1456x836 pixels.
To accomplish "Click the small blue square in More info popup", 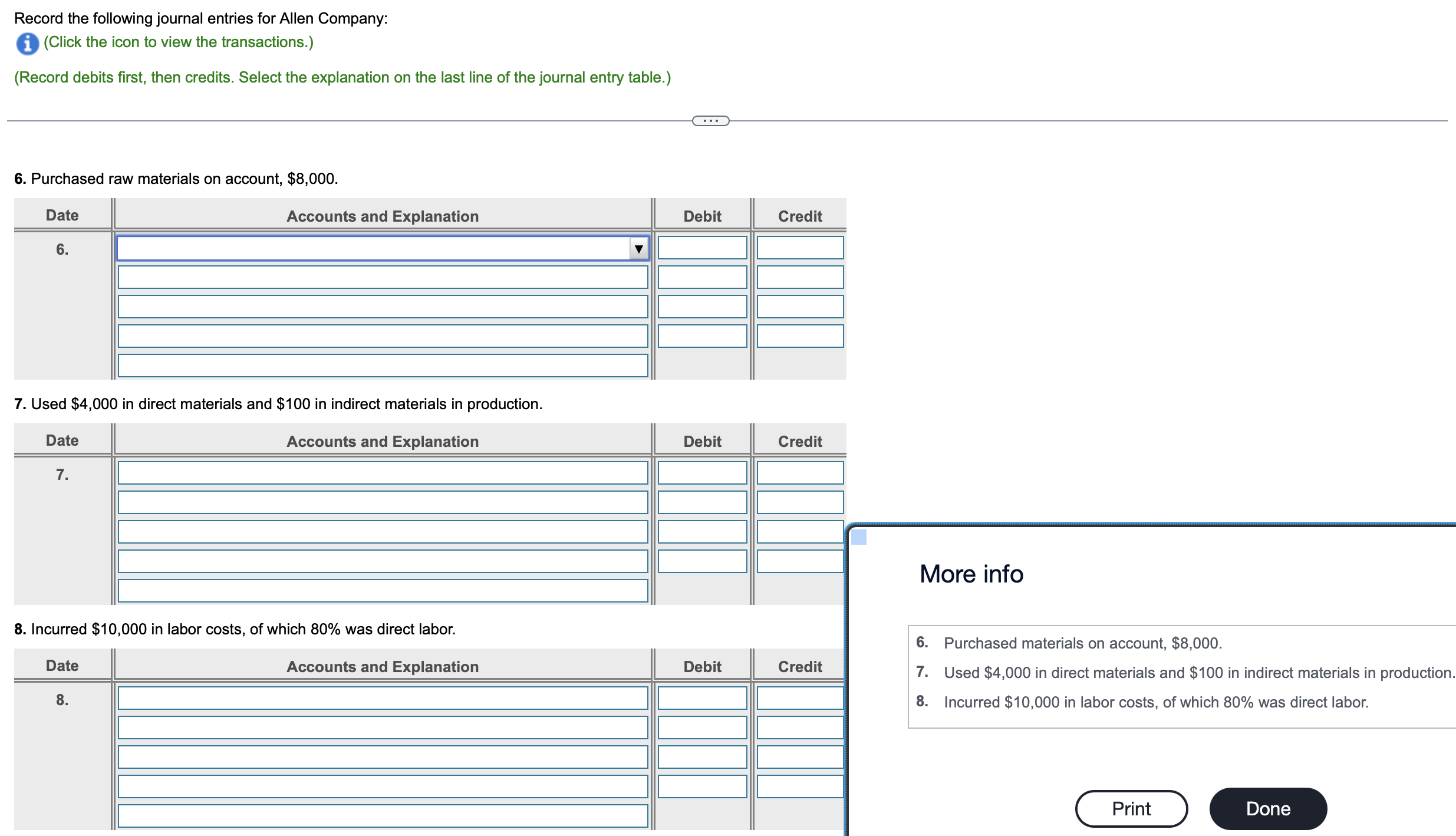I will click(x=859, y=537).
